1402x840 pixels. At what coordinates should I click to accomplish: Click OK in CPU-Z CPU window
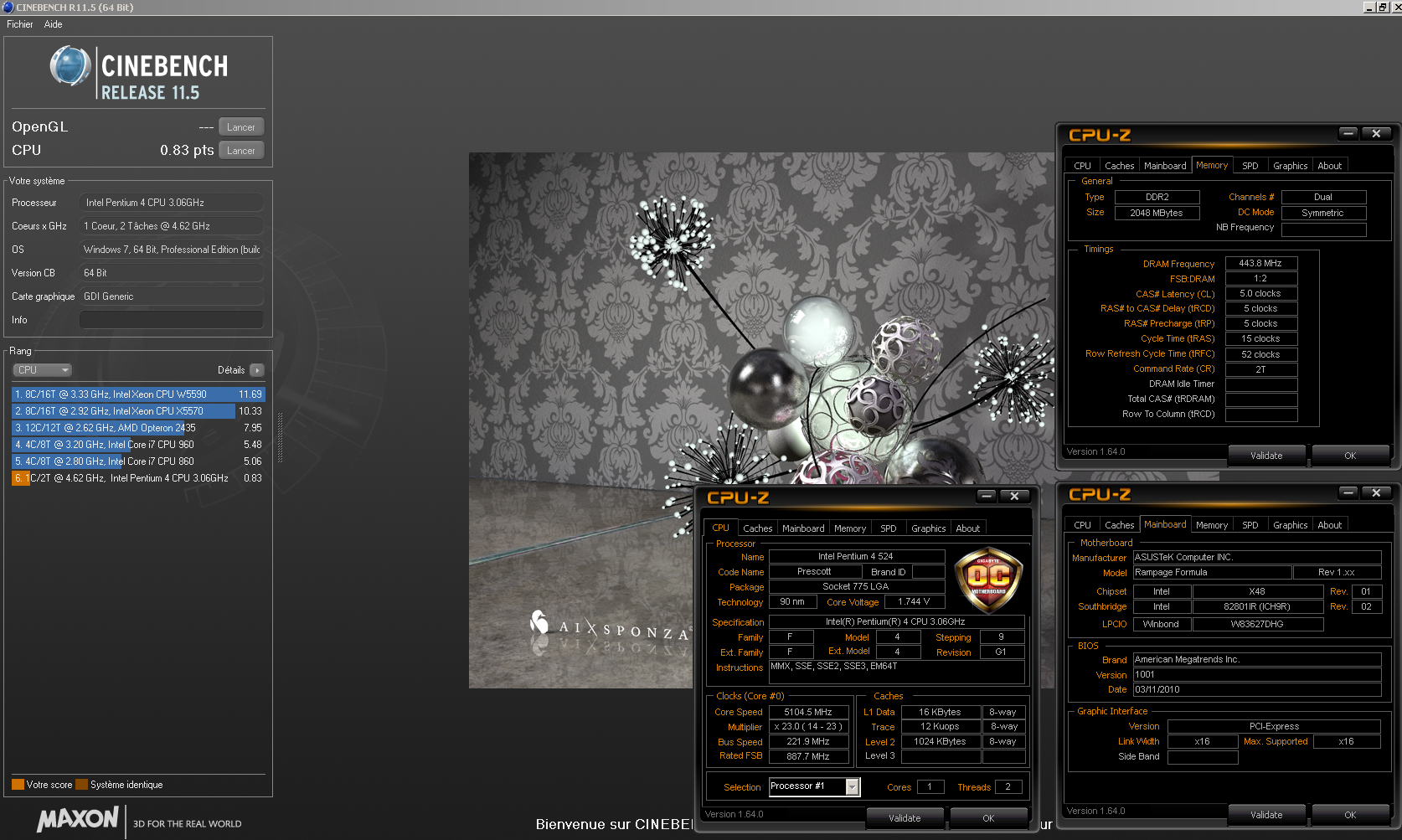coord(988,818)
